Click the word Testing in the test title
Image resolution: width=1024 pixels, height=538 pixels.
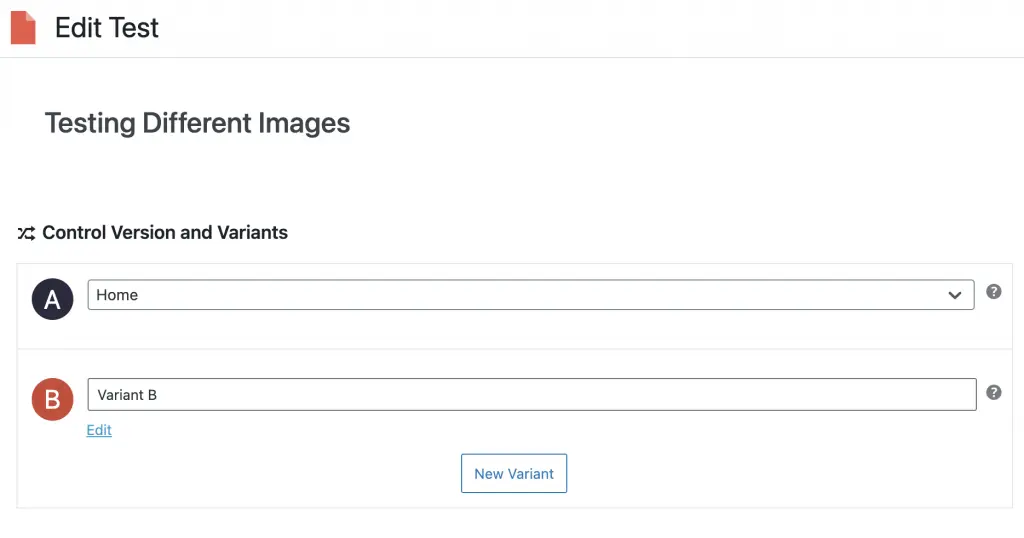tap(90, 123)
